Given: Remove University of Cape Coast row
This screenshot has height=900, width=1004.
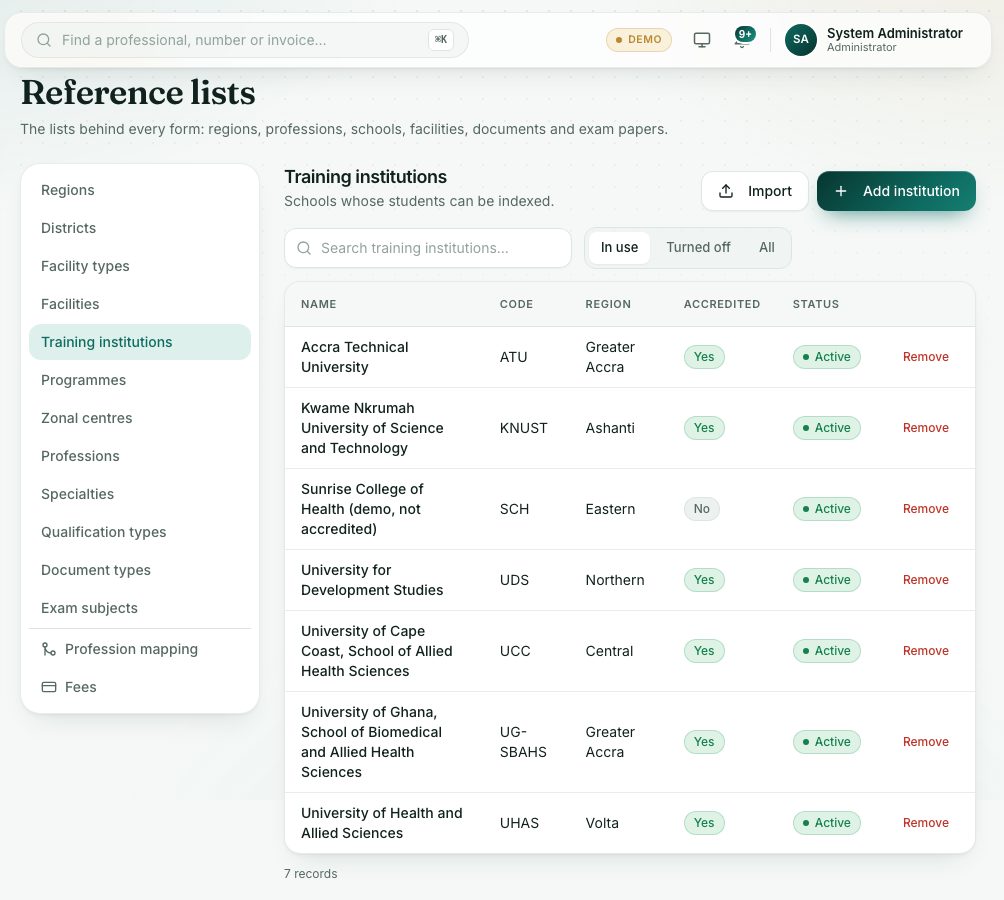Looking at the screenshot, I should pos(925,651).
